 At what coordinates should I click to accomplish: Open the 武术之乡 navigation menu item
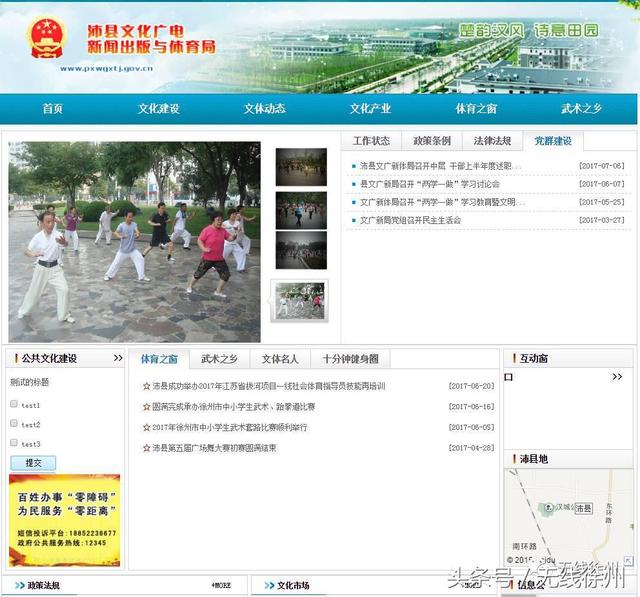click(581, 109)
